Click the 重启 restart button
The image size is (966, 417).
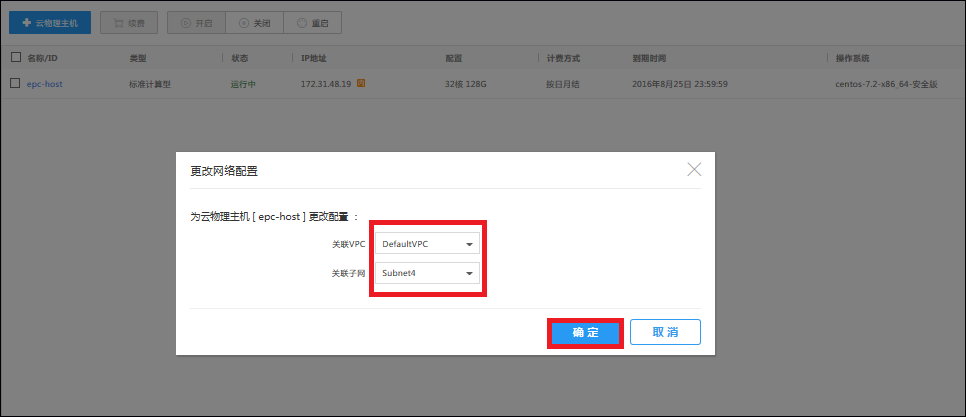click(312, 22)
